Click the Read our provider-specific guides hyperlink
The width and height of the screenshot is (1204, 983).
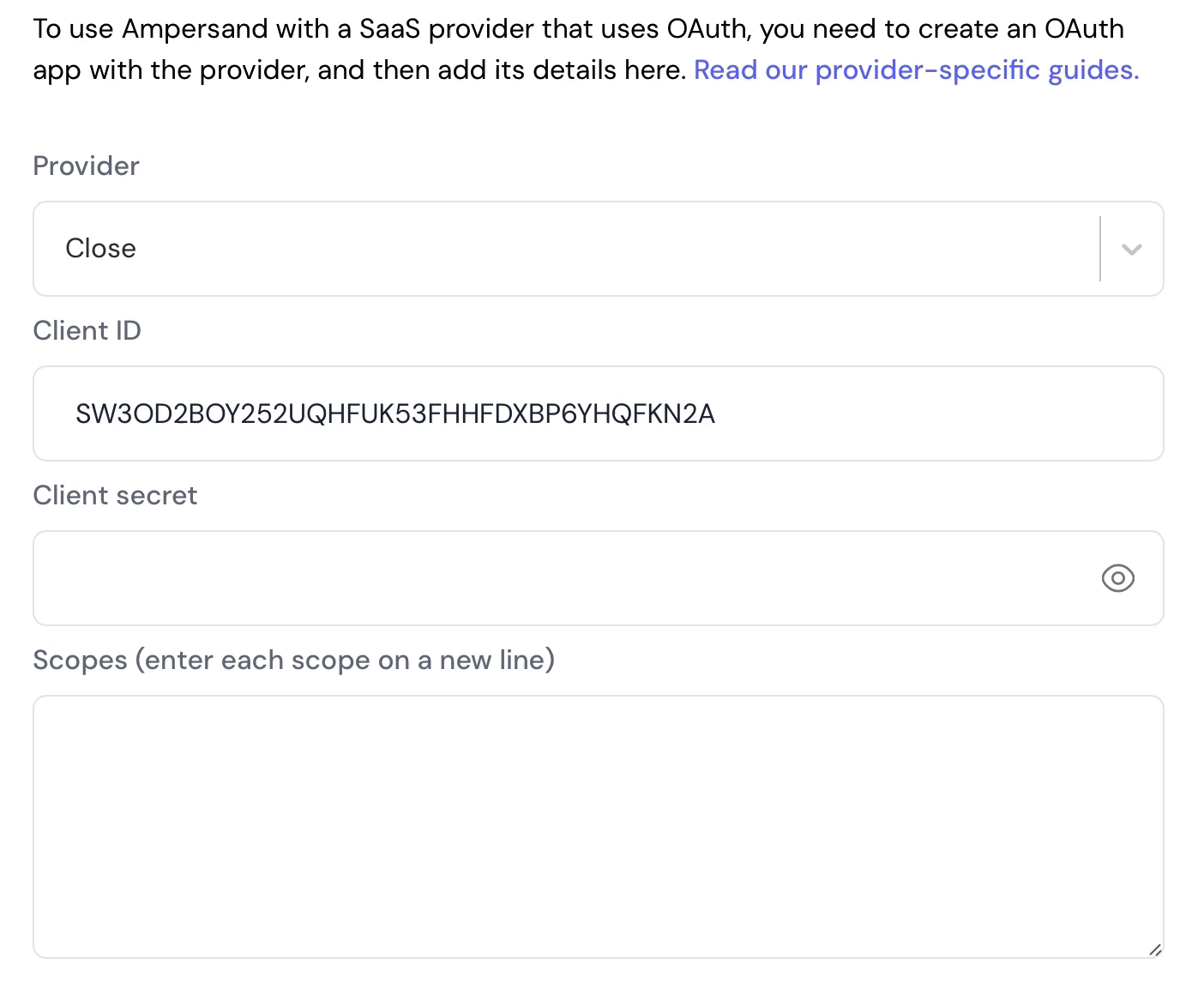(916, 69)
